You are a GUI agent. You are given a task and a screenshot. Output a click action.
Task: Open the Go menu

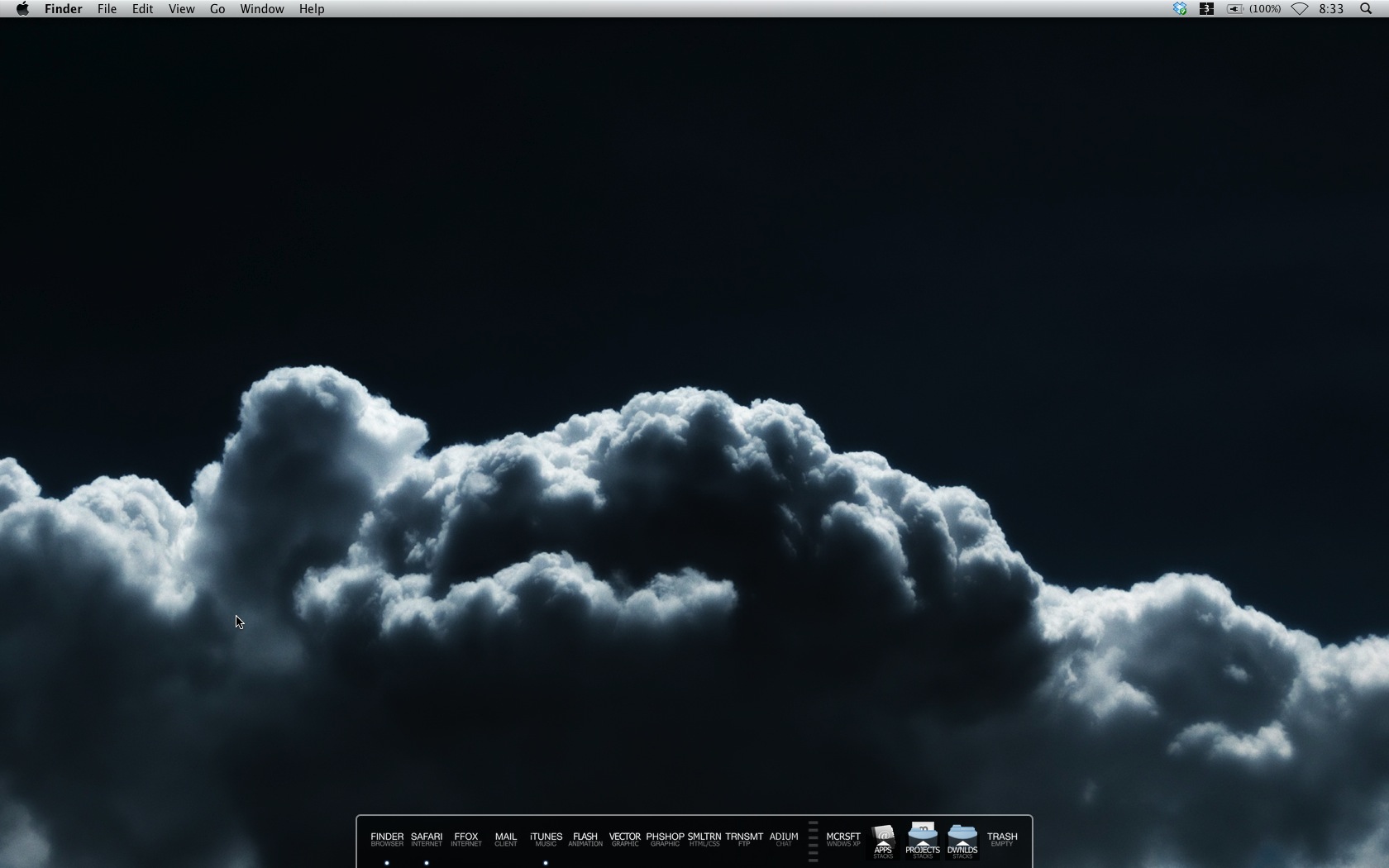point(217,9)
